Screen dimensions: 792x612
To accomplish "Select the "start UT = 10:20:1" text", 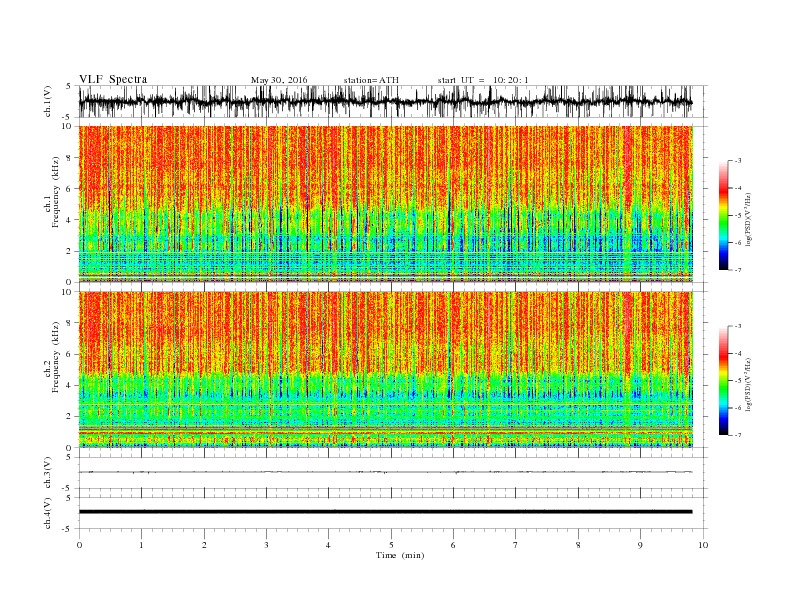I will (482, 80).
